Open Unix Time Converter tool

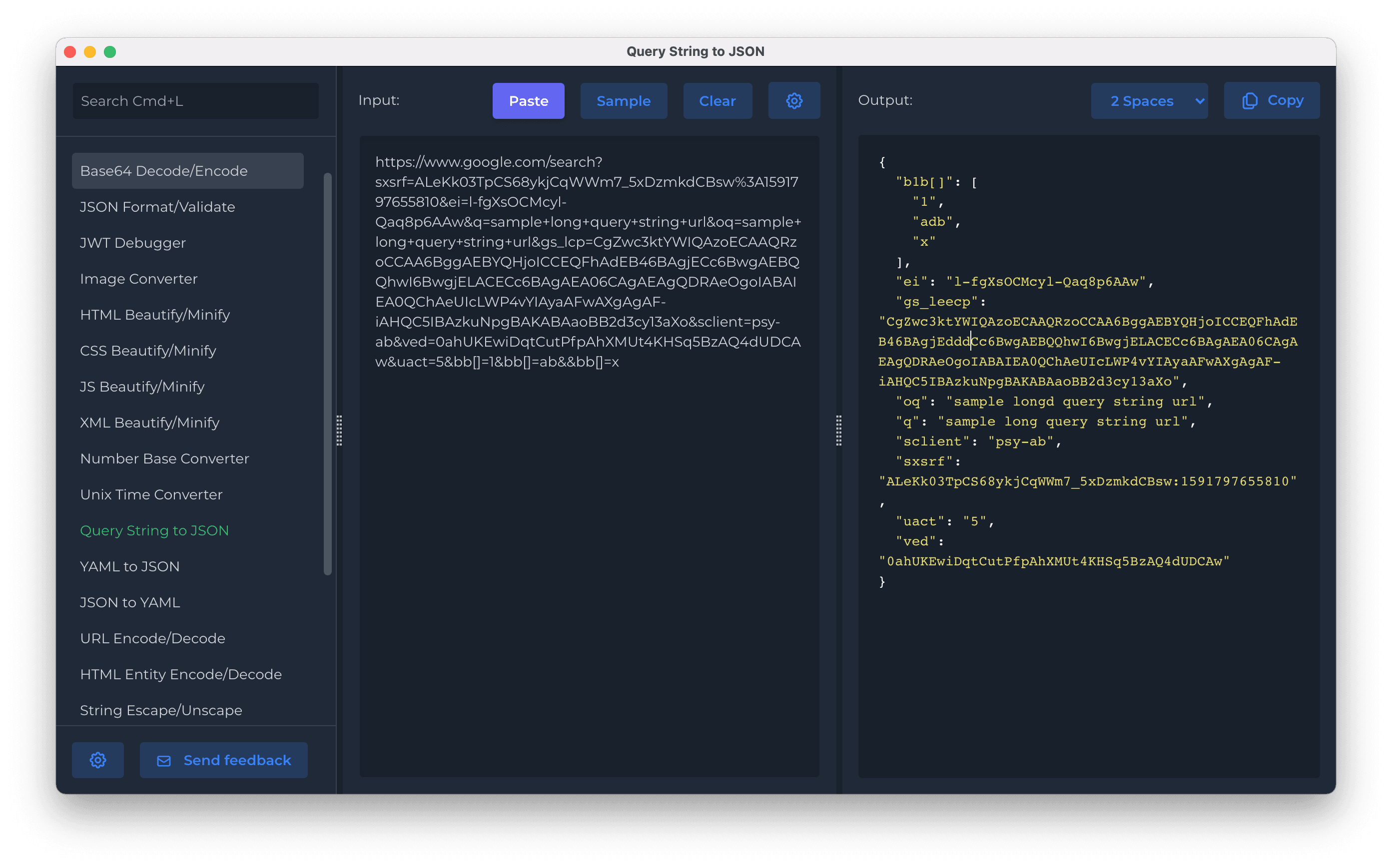tap(187, 494)
